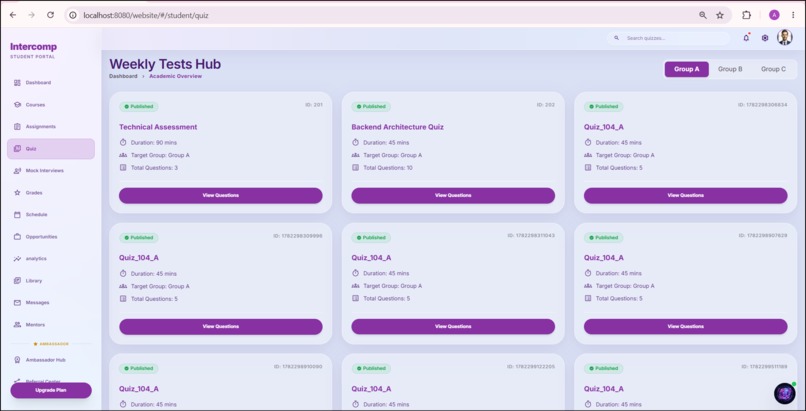Click the Intercomp logo text
The height and width of the screenshot is (411, 806).
(33, 47)
